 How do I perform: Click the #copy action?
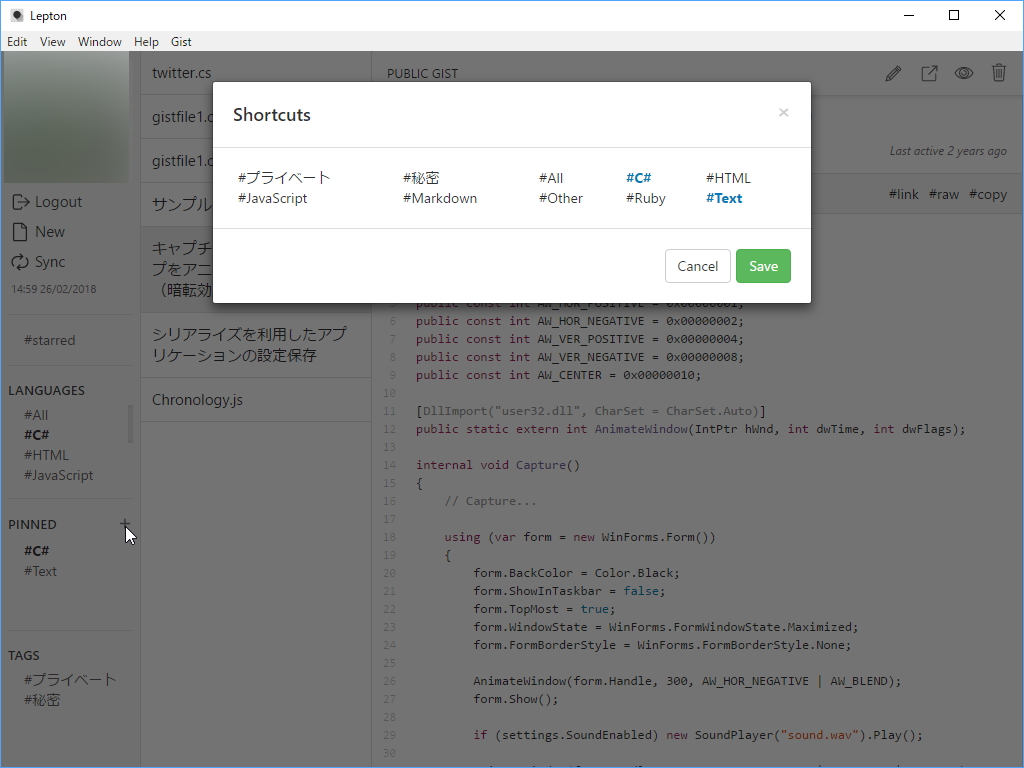tap(987, 194)
